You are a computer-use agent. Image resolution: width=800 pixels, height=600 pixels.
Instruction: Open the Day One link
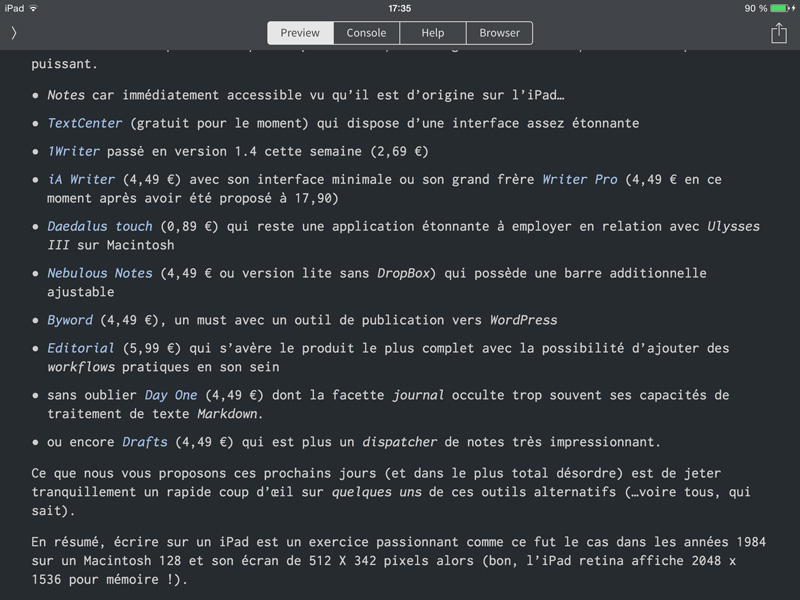[x=171, y=395]
